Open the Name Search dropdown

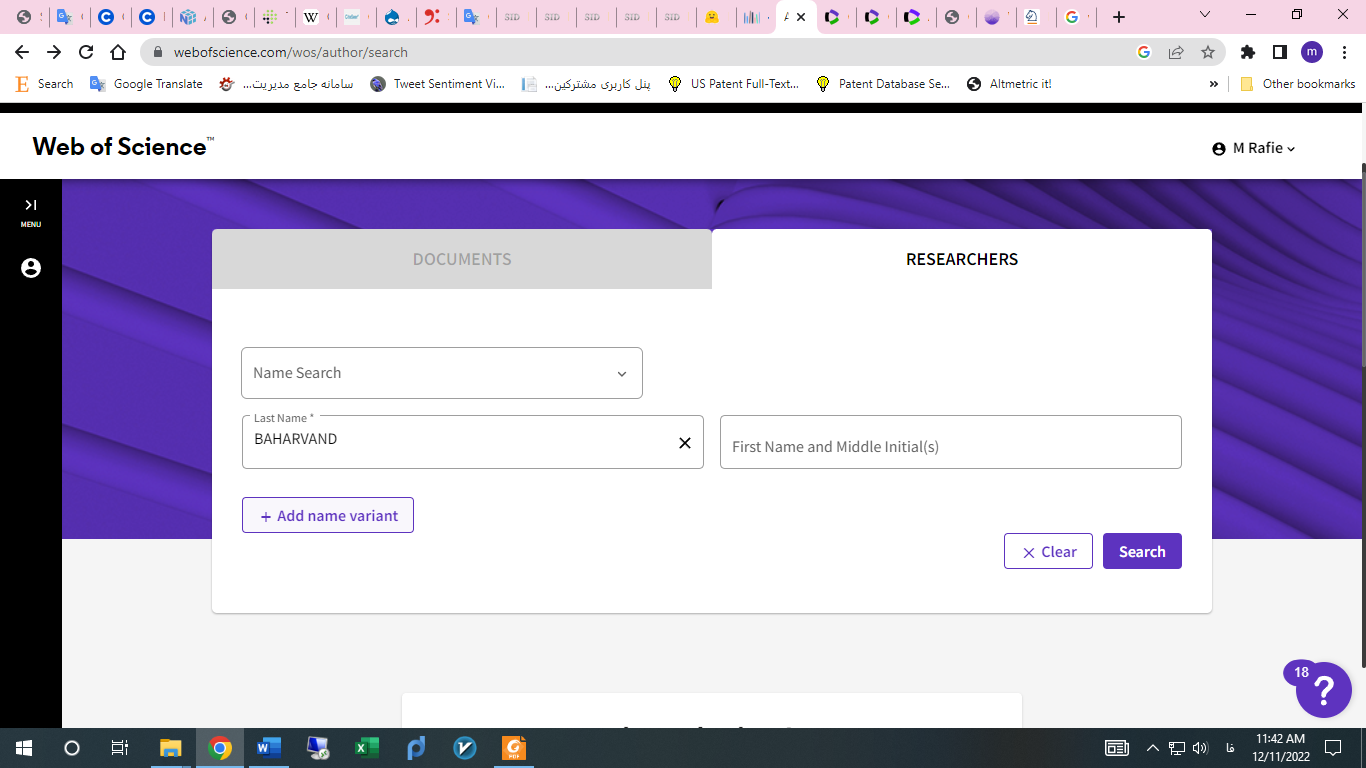(442, 373)
